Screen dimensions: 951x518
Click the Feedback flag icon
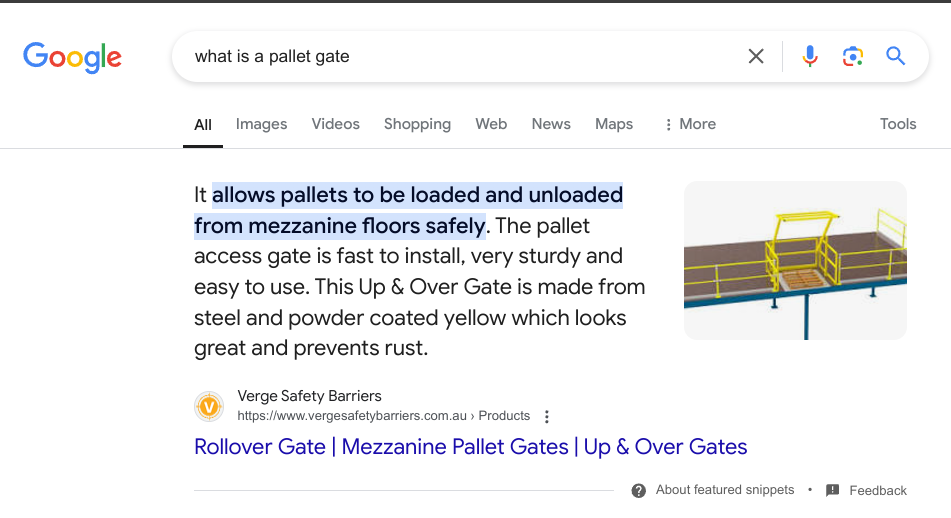[x=833, y=490]
